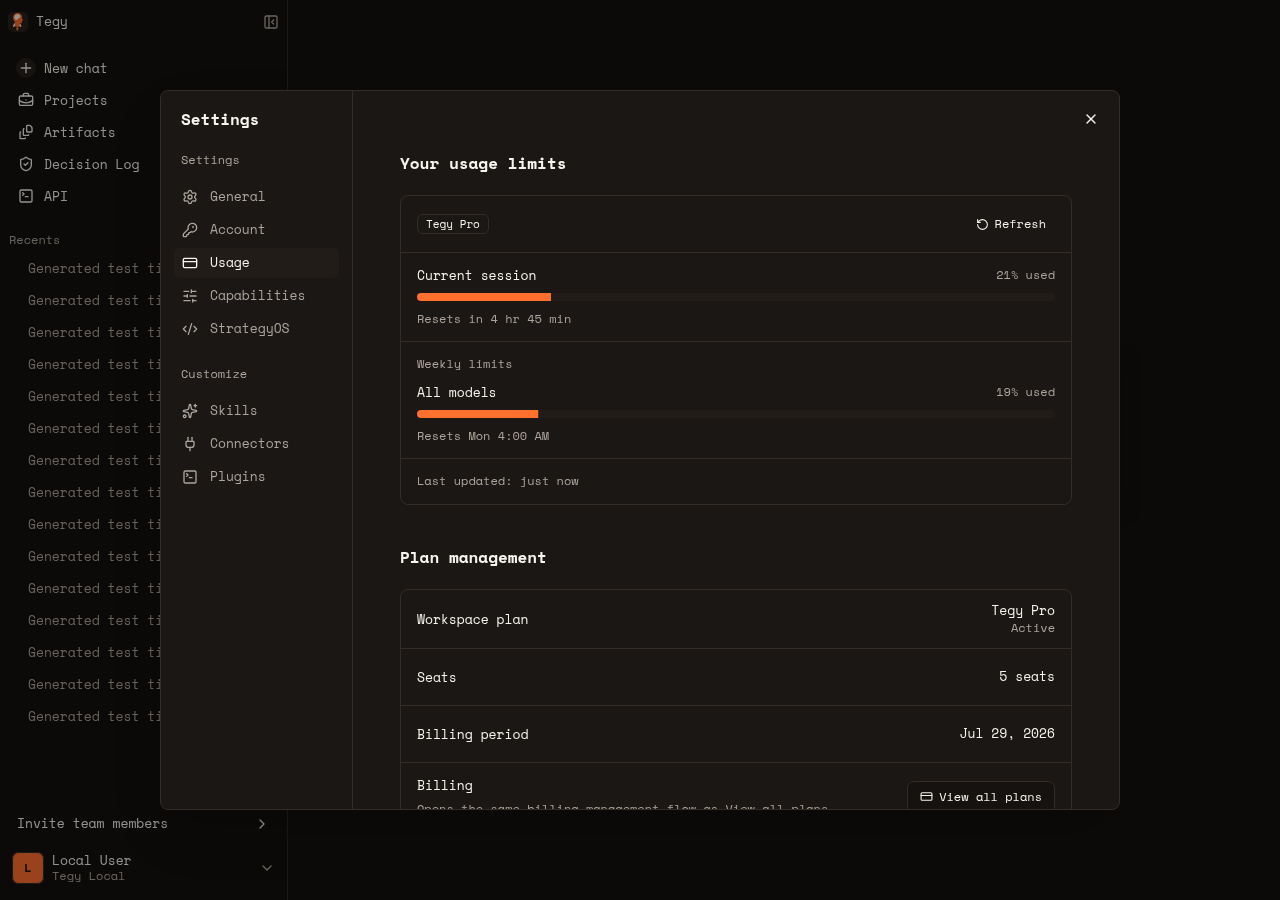The width and height of the screenshot is (1280, 900).
Task: Click the 'Weekly limits' label
Action: [464, 364]
